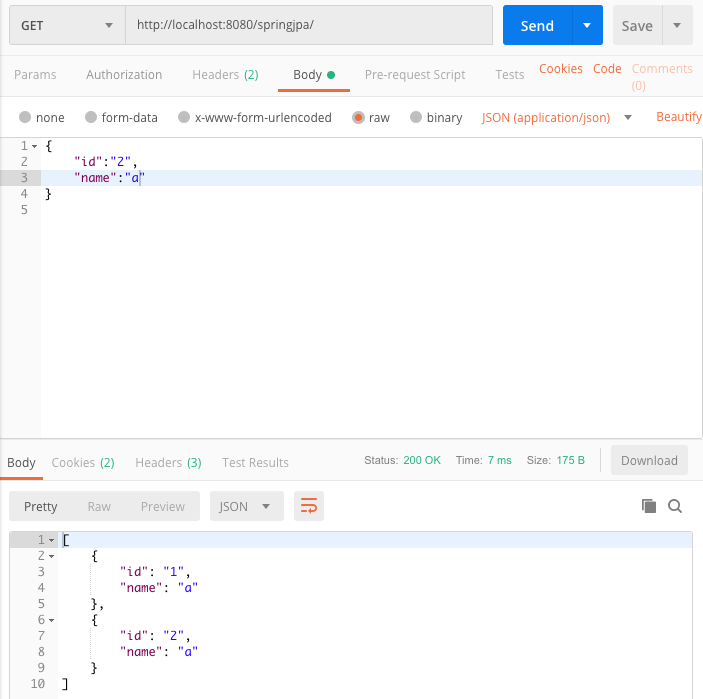Click the Save button
This screenshot has width=703, height=699.
(637, 25)
